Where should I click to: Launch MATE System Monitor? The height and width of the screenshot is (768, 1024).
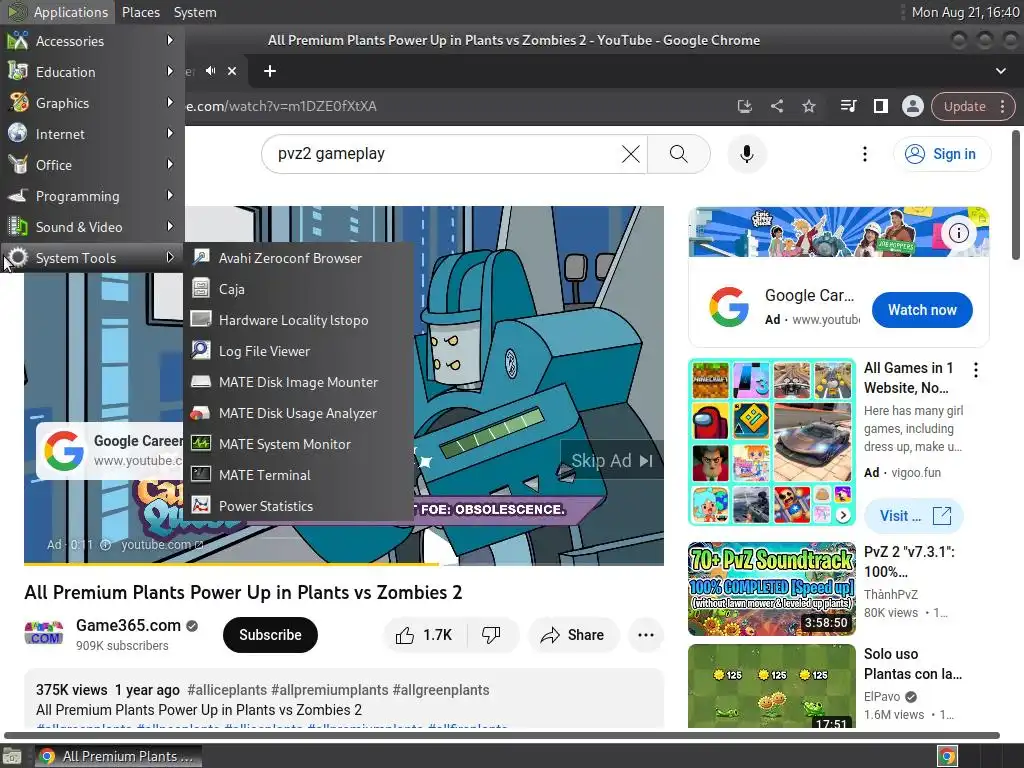(298, 444)
